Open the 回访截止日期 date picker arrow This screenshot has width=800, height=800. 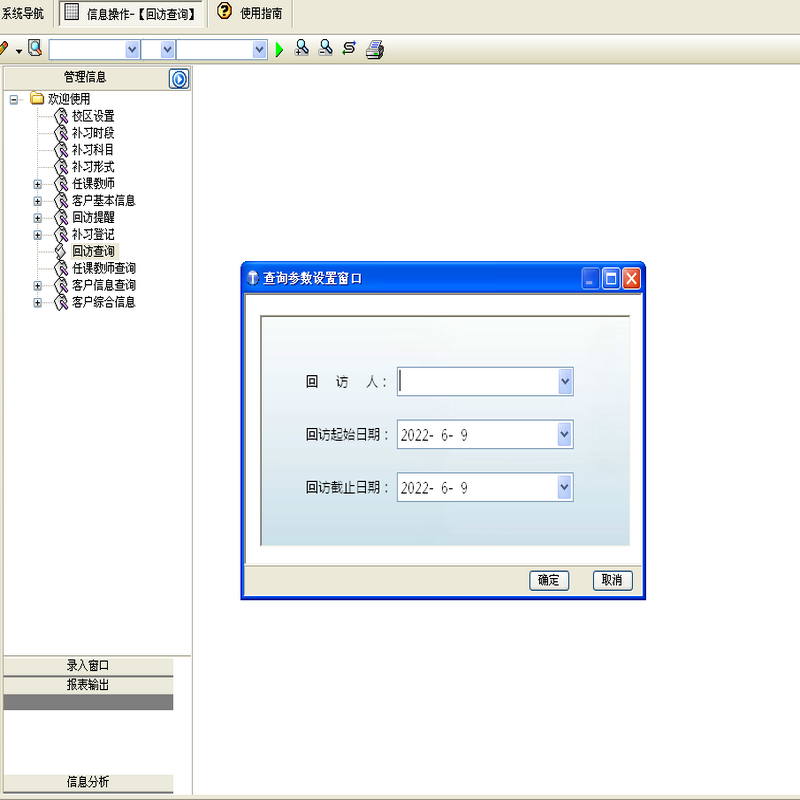pos(564,487)
